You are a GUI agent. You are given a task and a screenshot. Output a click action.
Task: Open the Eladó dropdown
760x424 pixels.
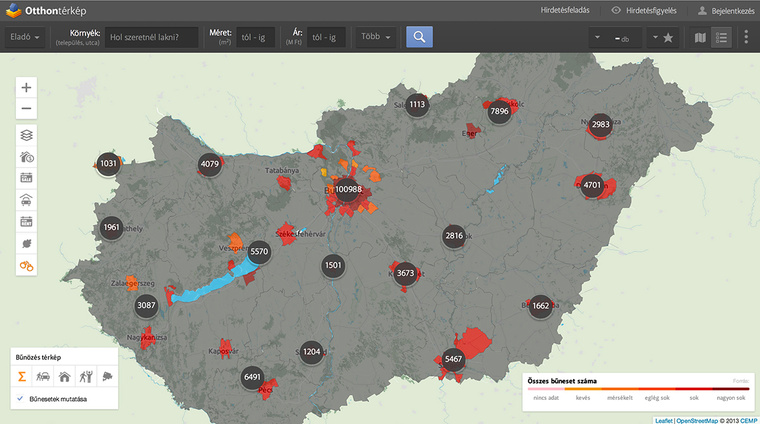pos(25,38)
